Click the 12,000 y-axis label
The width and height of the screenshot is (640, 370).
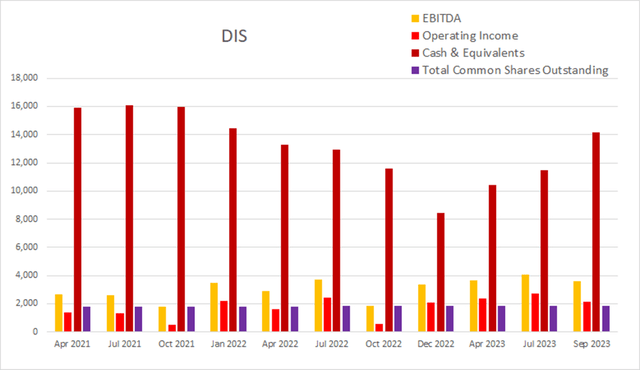(x=24, y=162)
